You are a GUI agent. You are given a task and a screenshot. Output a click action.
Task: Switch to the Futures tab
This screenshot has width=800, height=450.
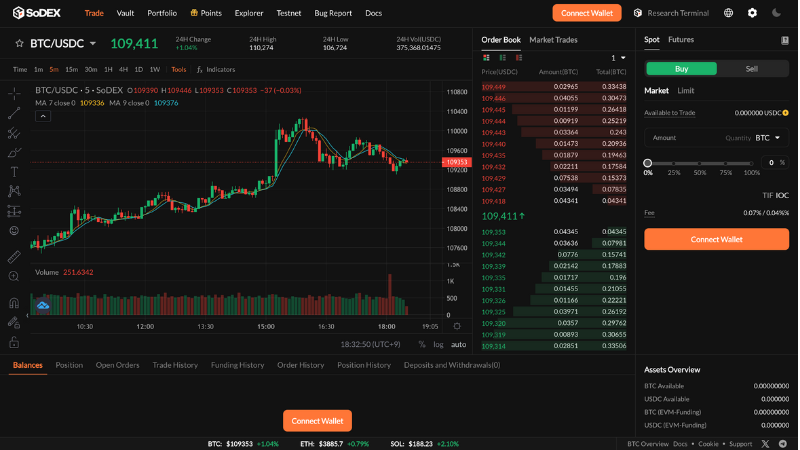click(681, 39)
